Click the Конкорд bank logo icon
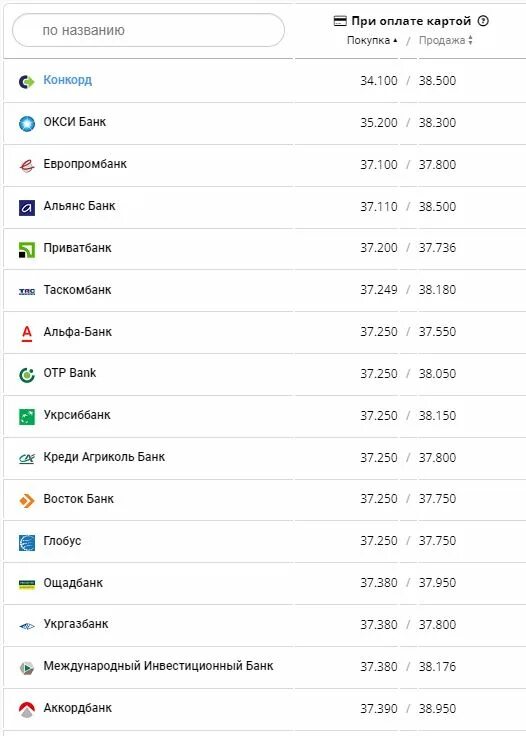 click(27, 82)
